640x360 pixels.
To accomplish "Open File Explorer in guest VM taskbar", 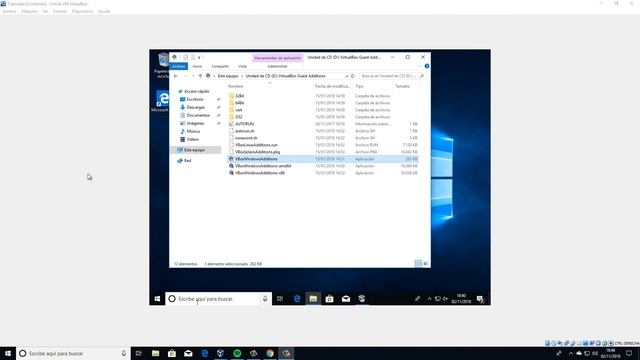I will (313, 299).
